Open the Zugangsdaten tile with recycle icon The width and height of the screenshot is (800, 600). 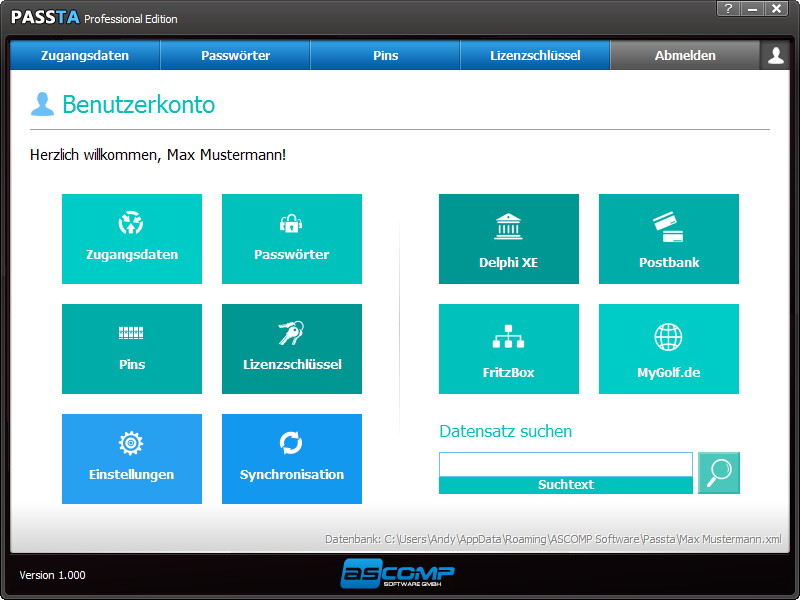132,239
